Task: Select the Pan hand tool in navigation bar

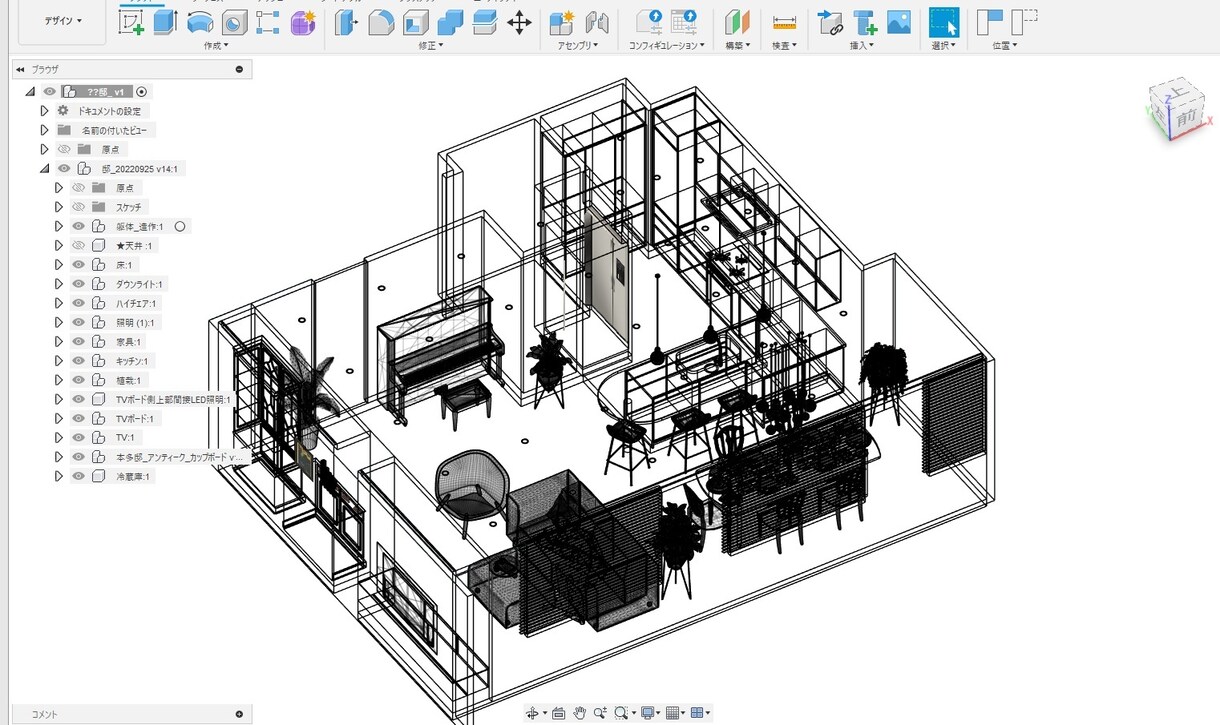Action: (x=580, y=713)
